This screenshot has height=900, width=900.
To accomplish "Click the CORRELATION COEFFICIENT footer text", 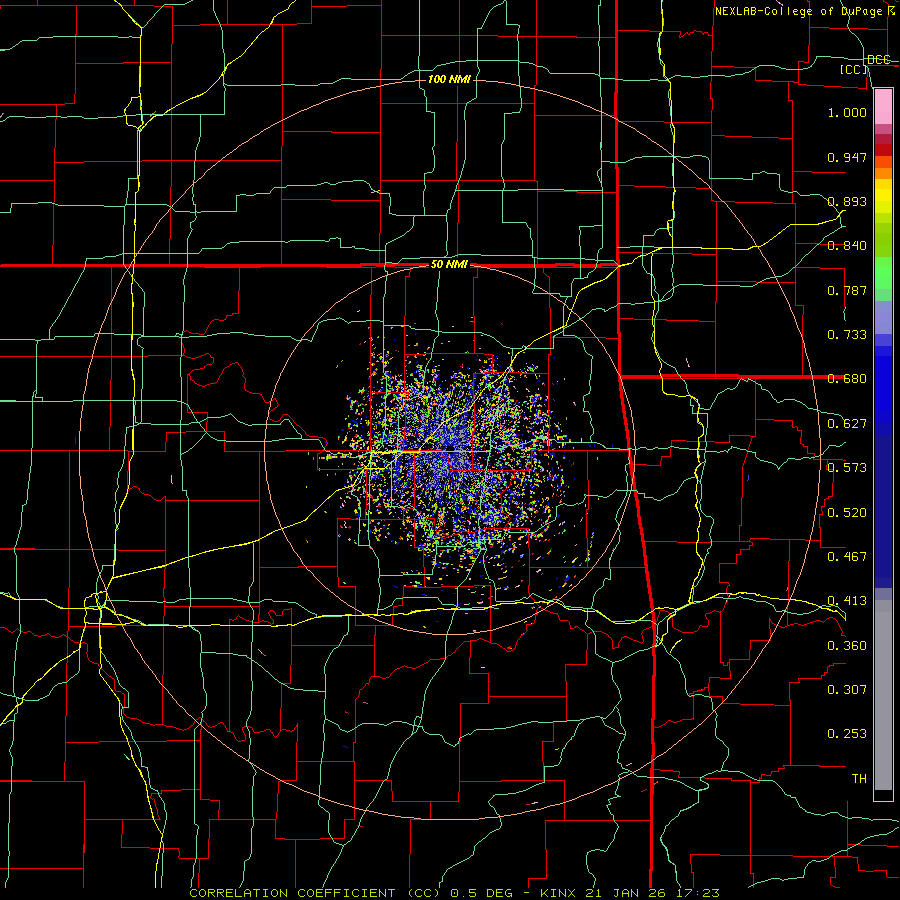I will pos(292,893).
